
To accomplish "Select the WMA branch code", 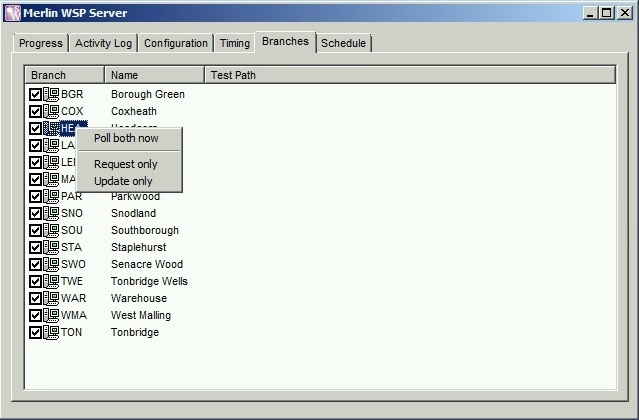I will tap(74, 315).
